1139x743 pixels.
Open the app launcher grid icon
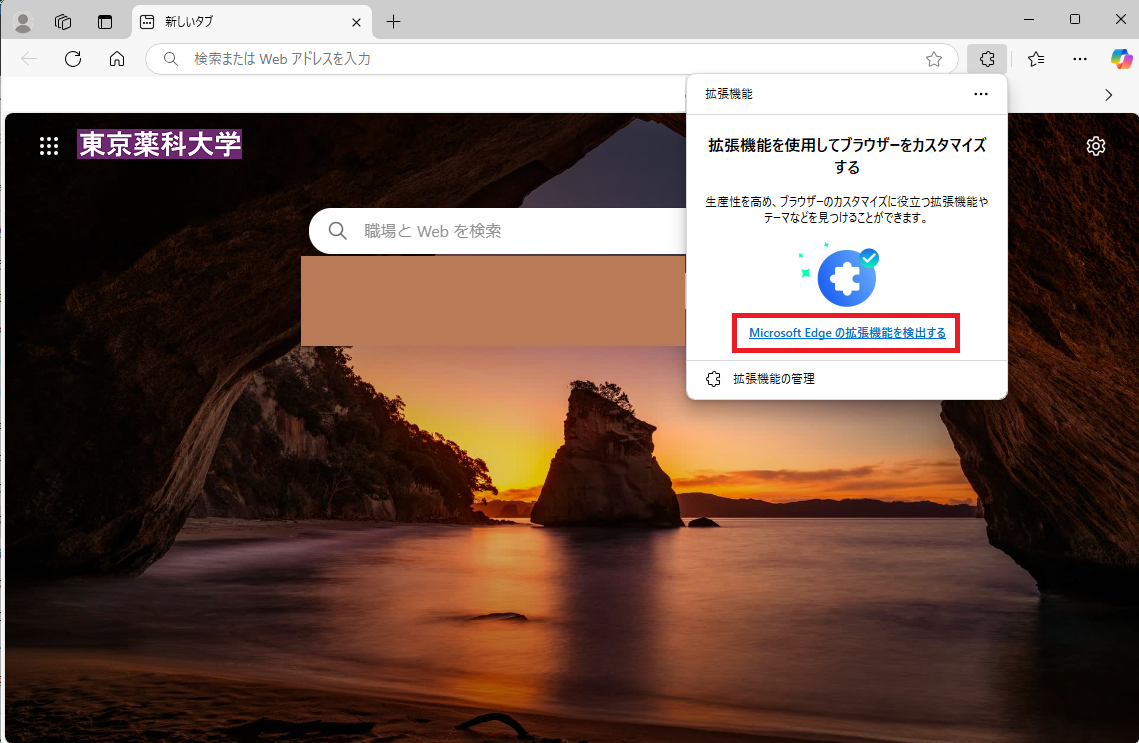click(48, 146)
